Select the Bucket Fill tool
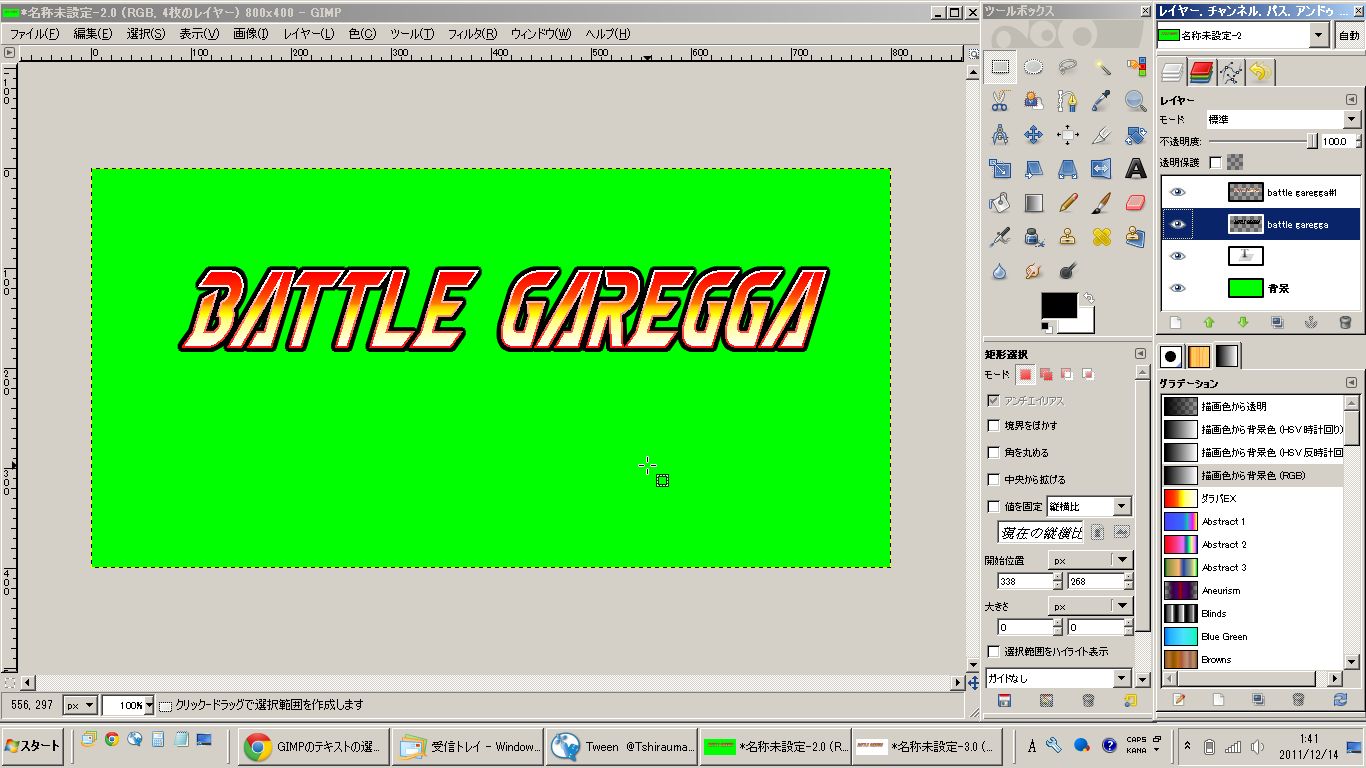The width and height of the screenshot is (1366, 768). [1000, 203]
